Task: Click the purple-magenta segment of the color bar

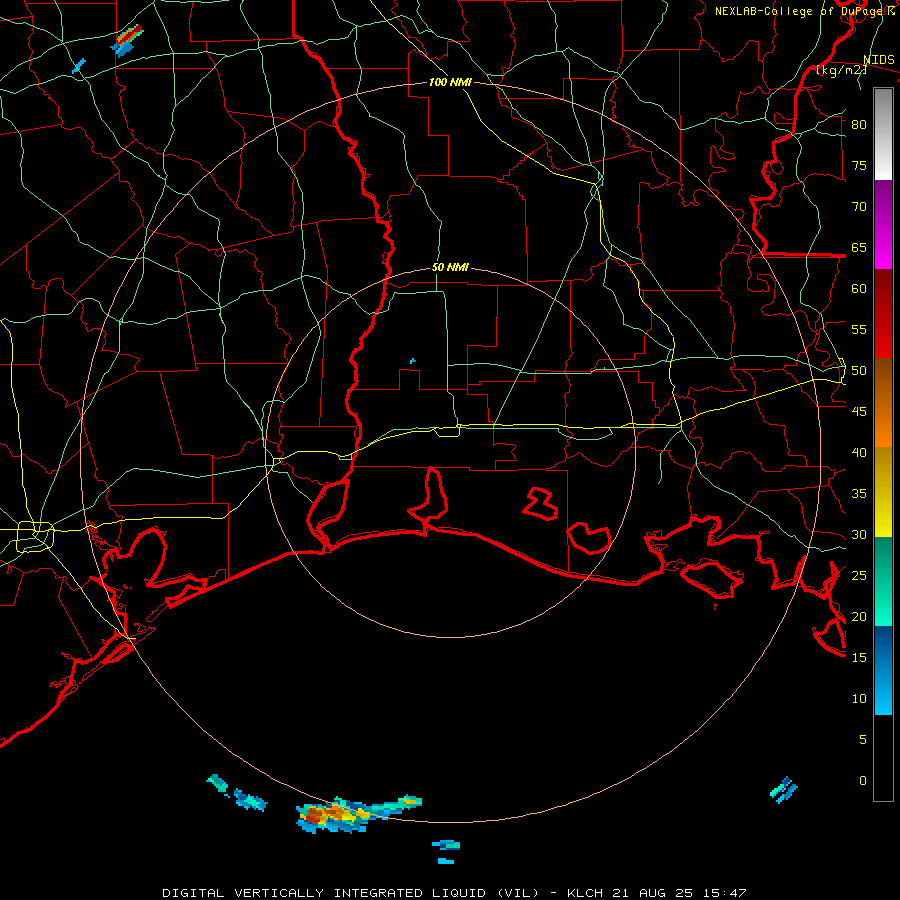Action: [x=883, y=224]
